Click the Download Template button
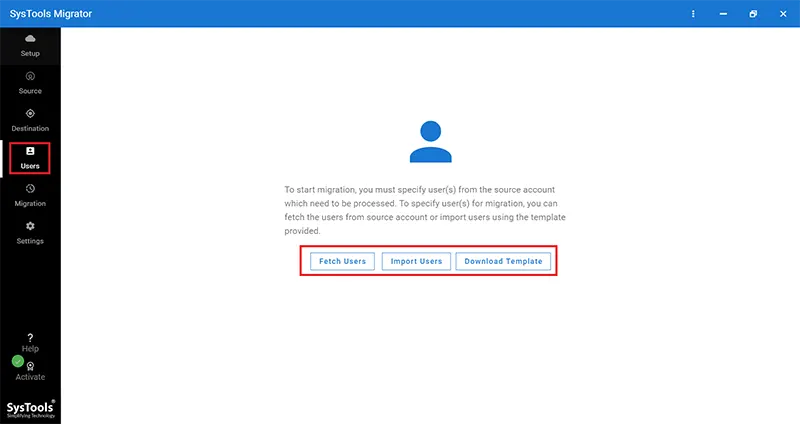This screenshot has width=800, height=424. click(503, 261)
